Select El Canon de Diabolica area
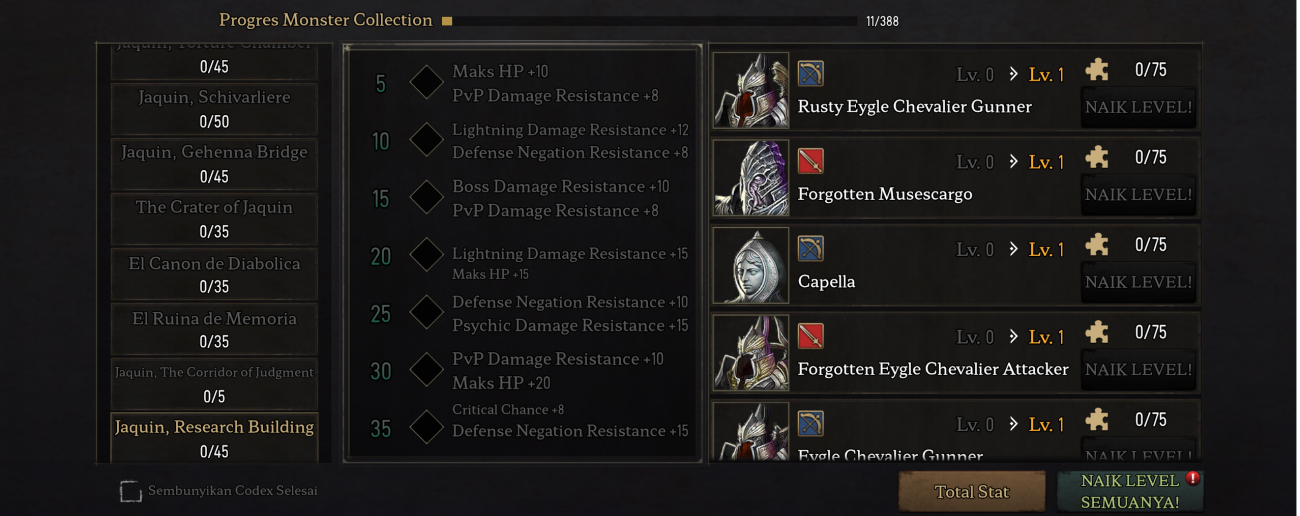1300x516 pixels. [214, 275]
